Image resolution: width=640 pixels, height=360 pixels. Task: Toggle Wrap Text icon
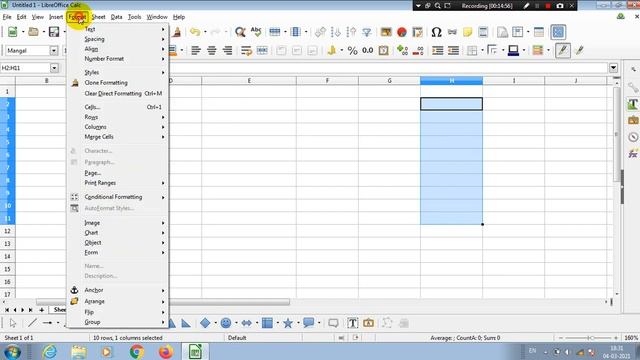coord(246,50)
